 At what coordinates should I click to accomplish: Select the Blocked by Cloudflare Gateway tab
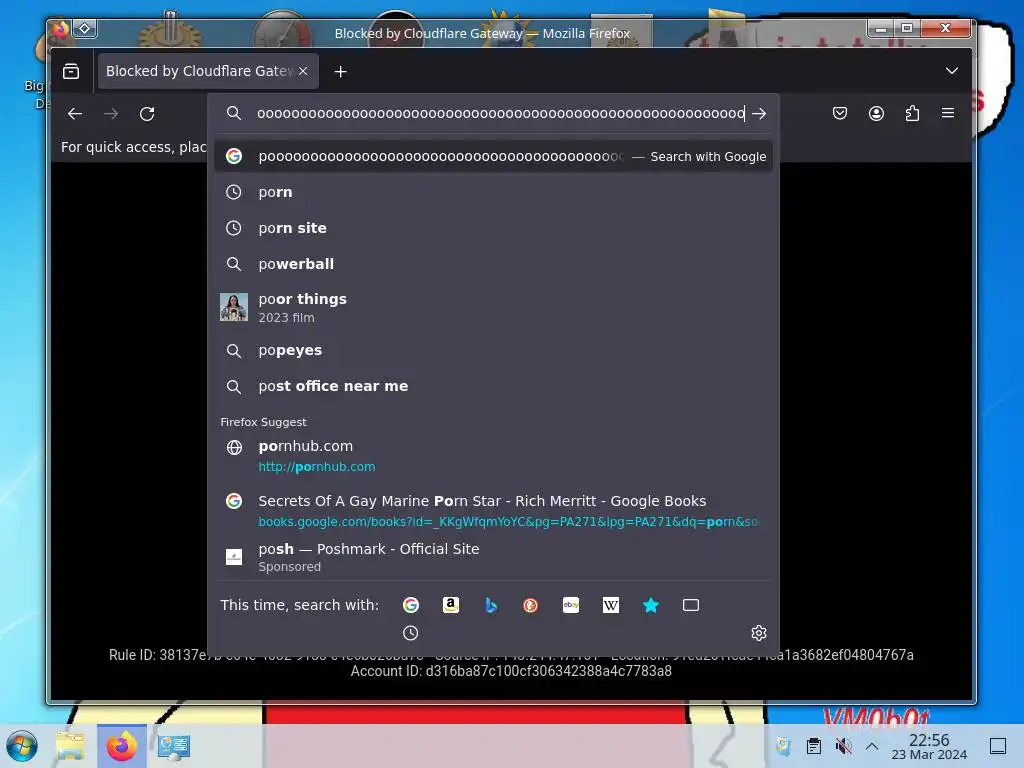click(208, 71)
